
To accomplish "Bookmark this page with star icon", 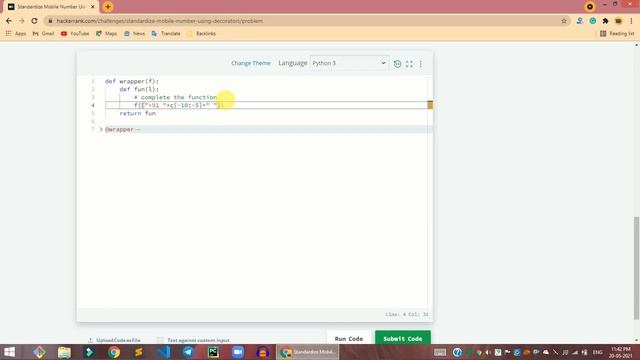I will pos(564,21).
